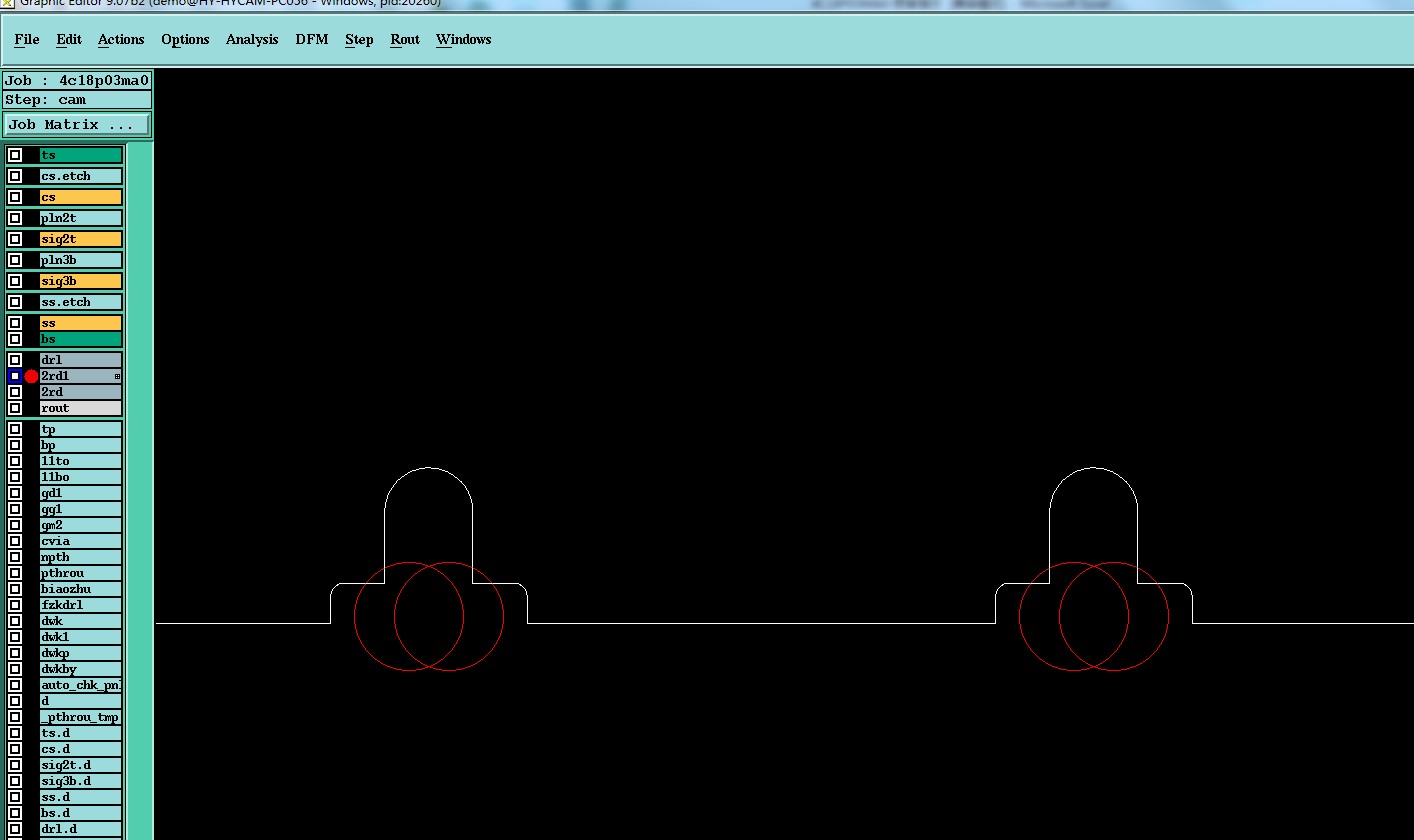Open the Step menu
The height and width of the screenshot is (840, 1414).
click(359, 39)
